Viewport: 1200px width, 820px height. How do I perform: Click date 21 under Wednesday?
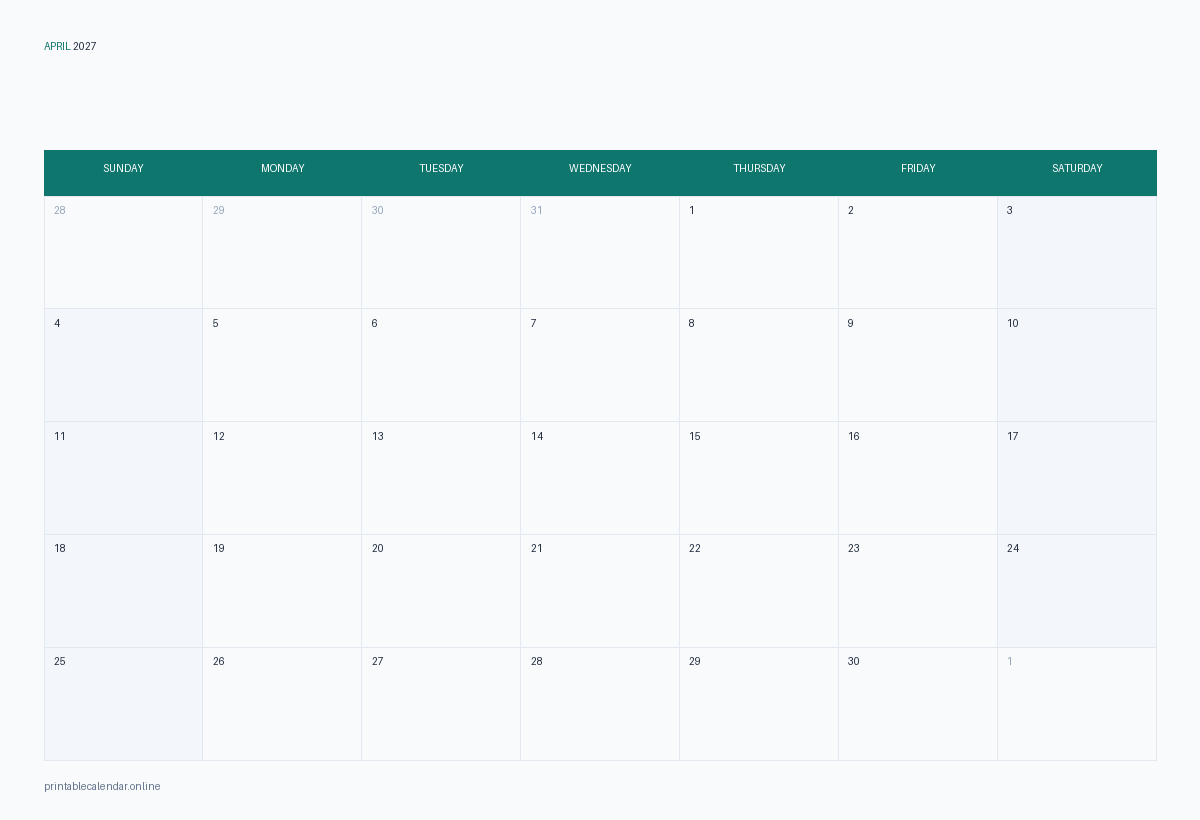coord(537,549)
